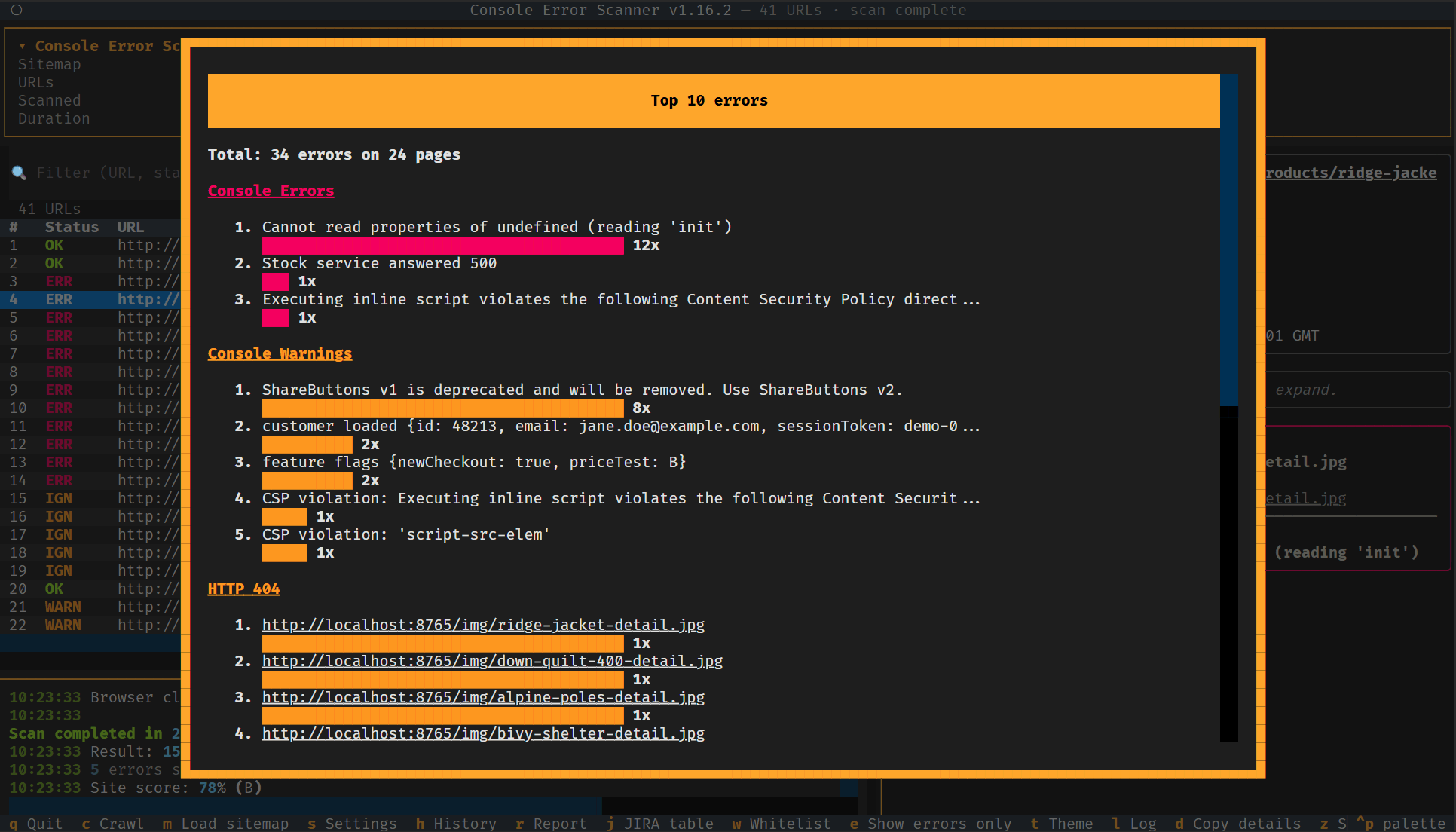The image size is (1456, 832).
Task: Select row 1 OK in the URL table
Action: tap(90, 245)
